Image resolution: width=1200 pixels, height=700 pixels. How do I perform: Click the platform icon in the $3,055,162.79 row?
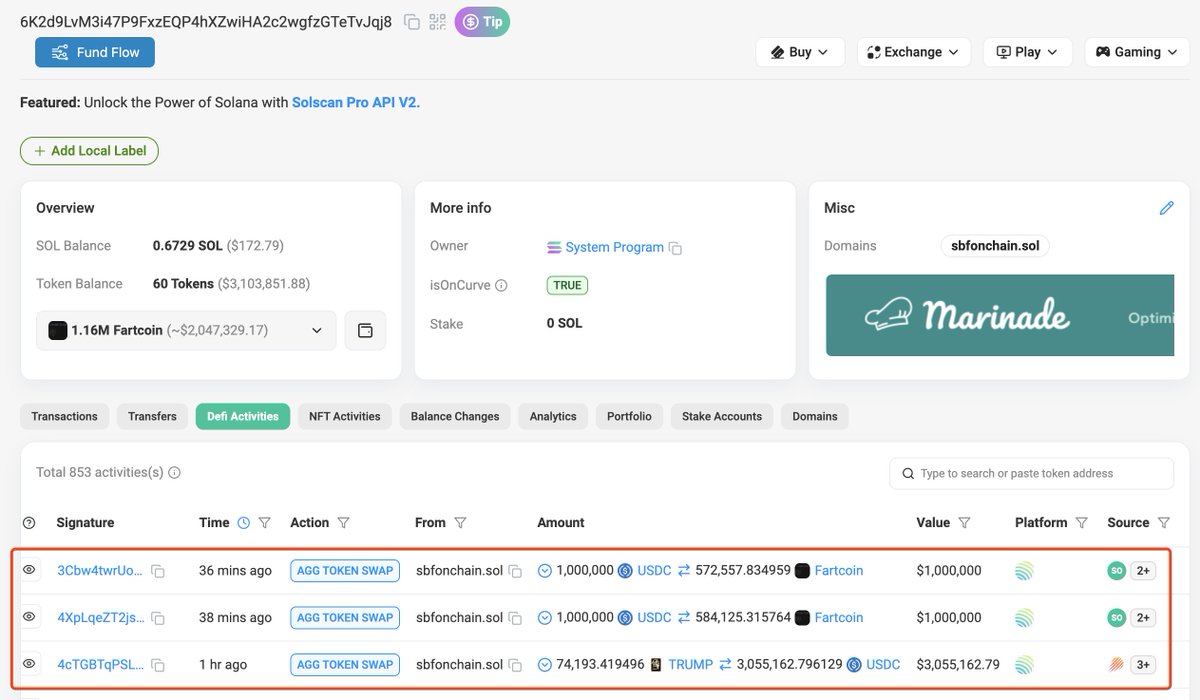[x=1024, y=665]
